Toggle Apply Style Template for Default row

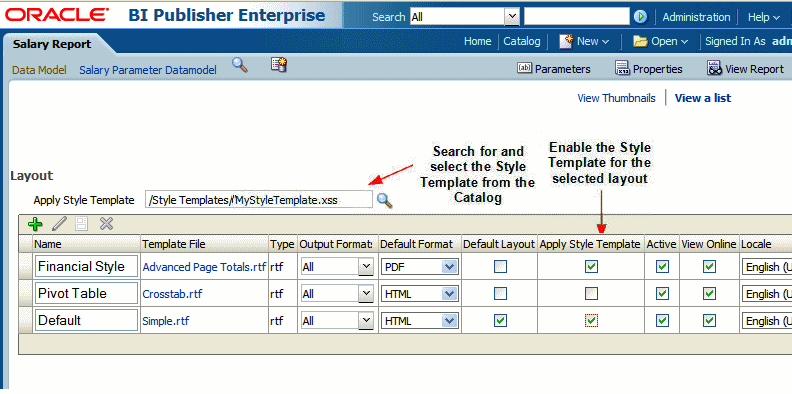click(591, 320)
